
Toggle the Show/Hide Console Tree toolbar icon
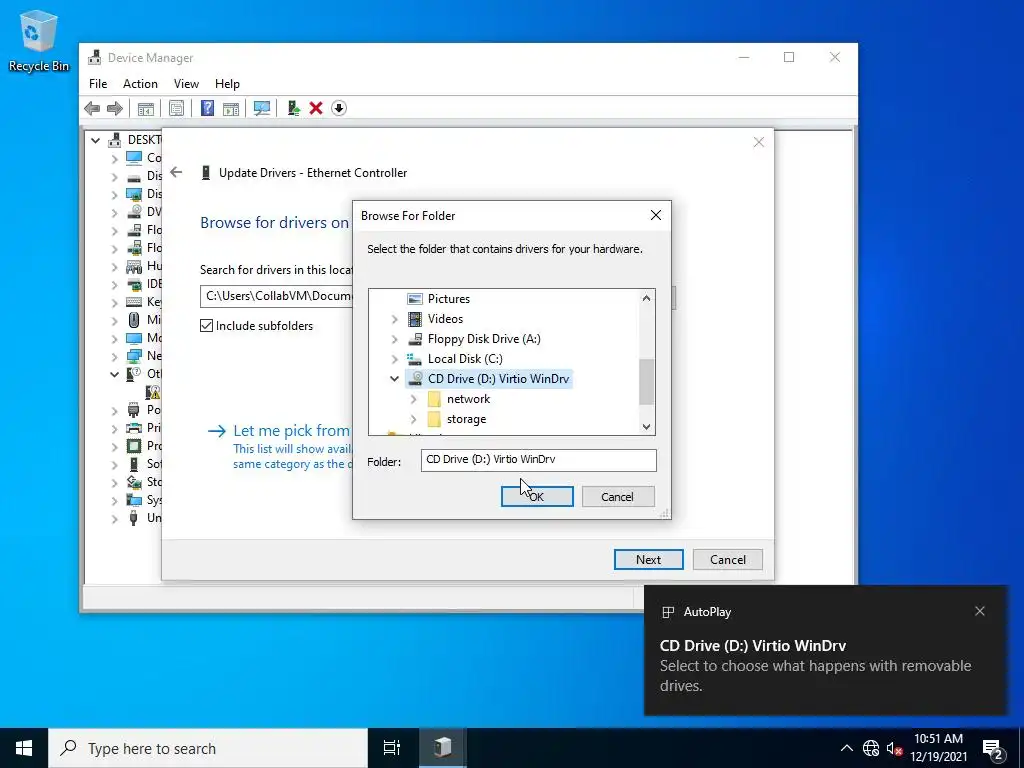pos(146,108)
